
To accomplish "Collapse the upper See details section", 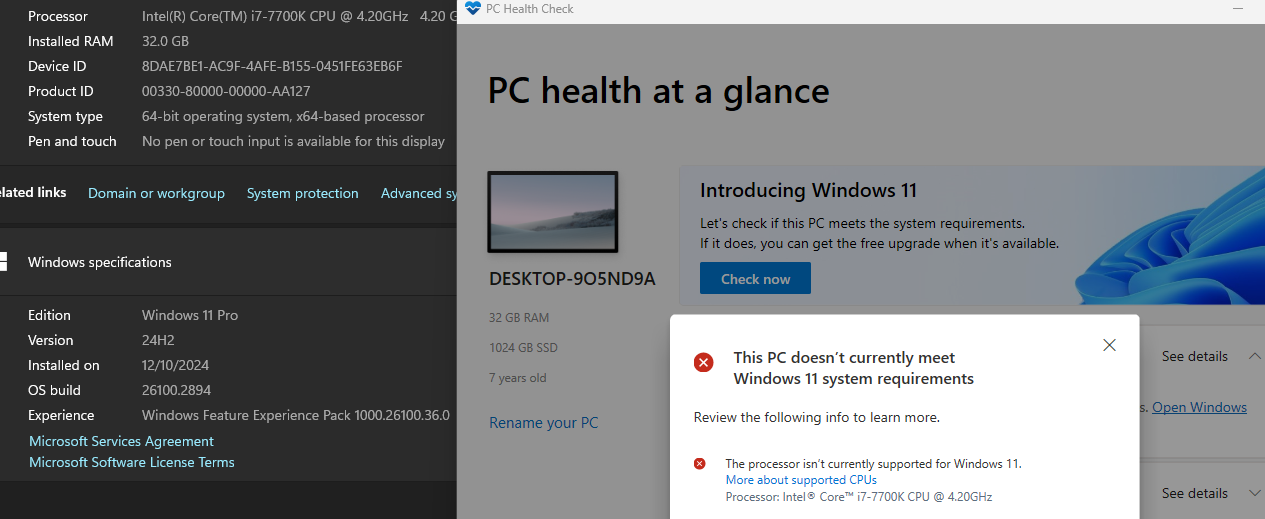I will tap(1254, 356).
